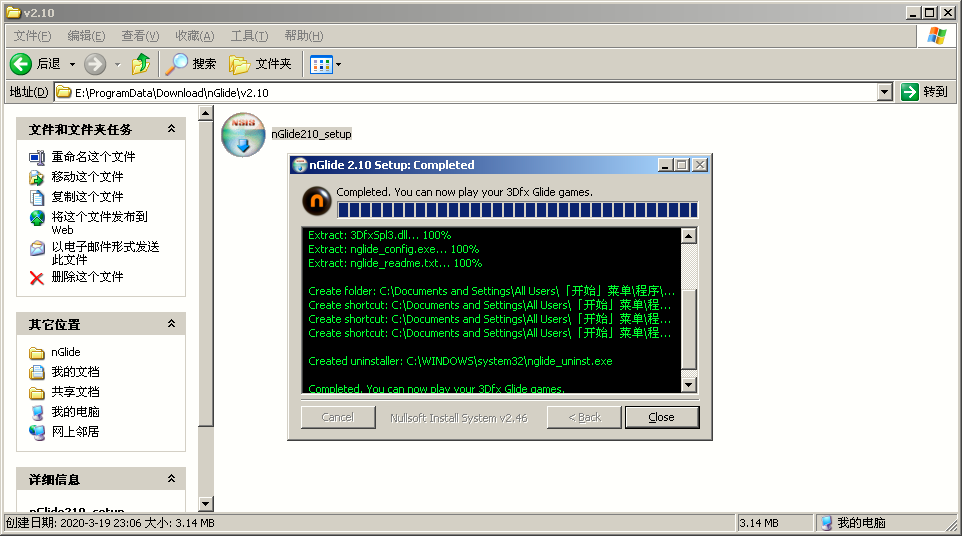Close the nGlide setup dialog with X
962x536 pixels.
click(x=699, y=165)
